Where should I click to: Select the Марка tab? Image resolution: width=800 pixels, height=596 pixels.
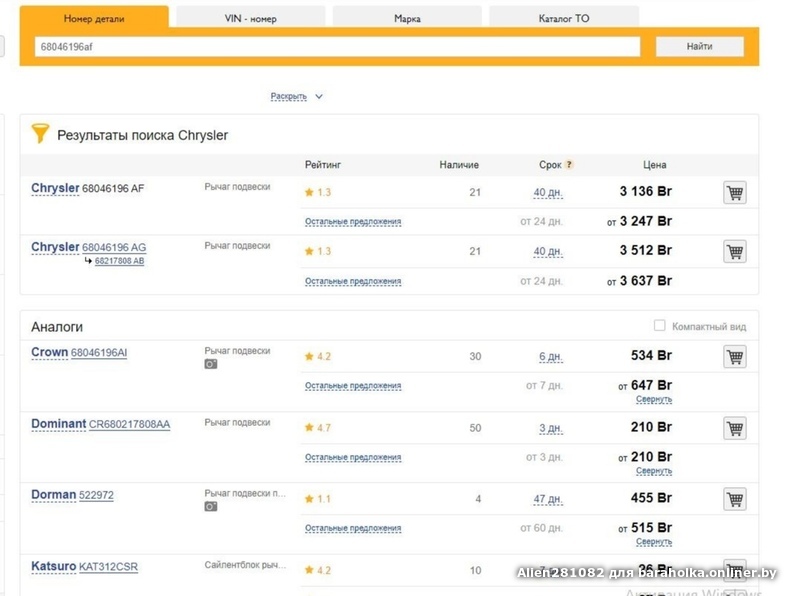[407, 18]
